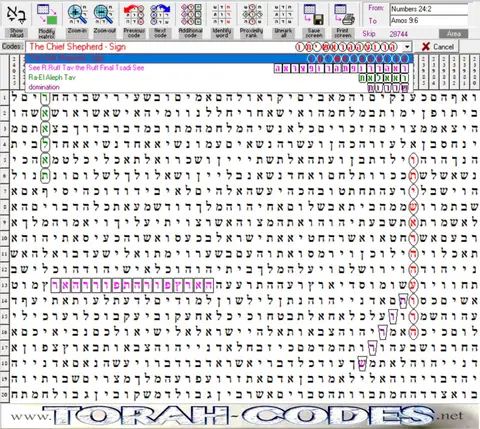Cancel the codes selection

click(x=437, y=47)
